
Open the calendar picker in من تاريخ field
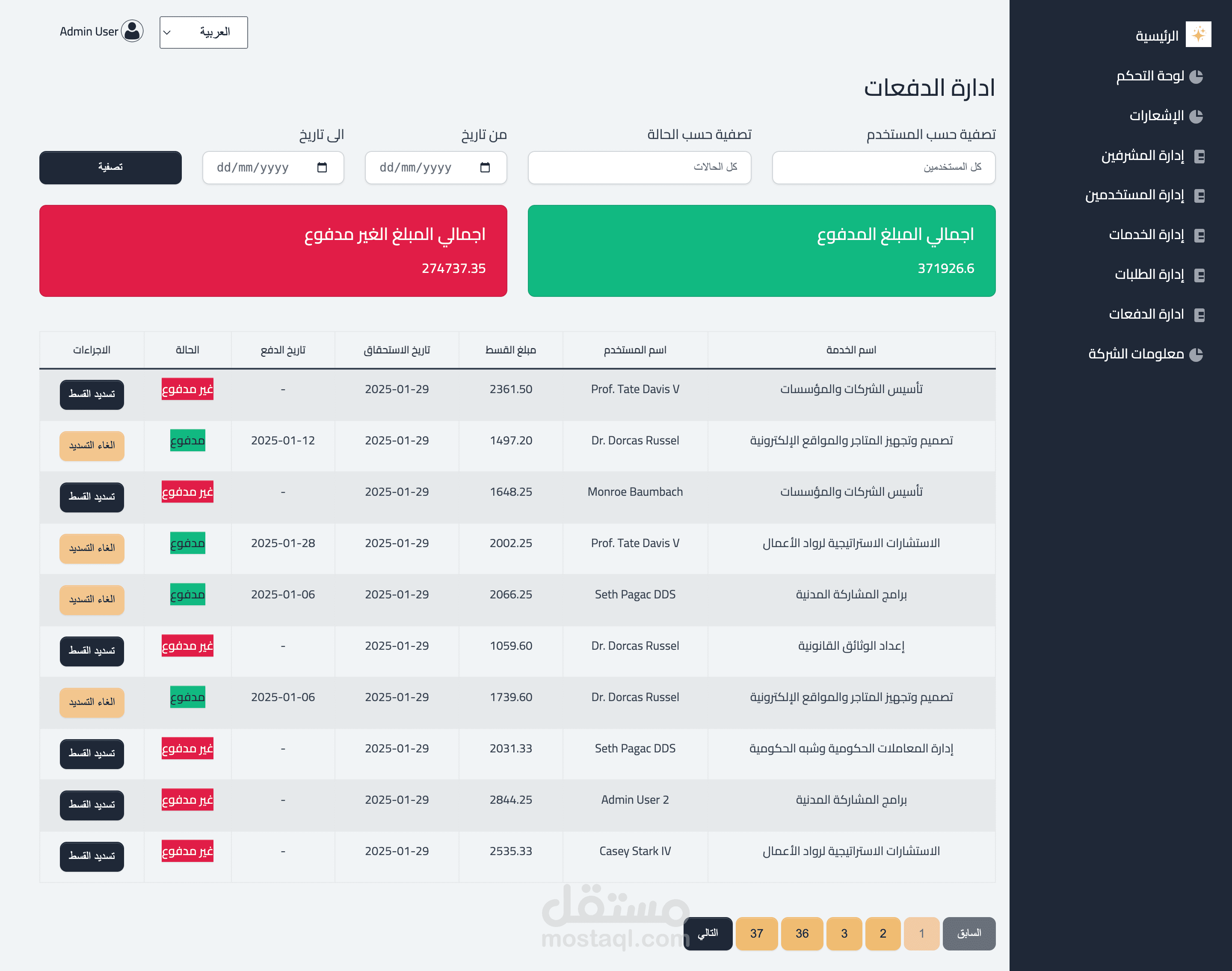click(x=484, y=168)
